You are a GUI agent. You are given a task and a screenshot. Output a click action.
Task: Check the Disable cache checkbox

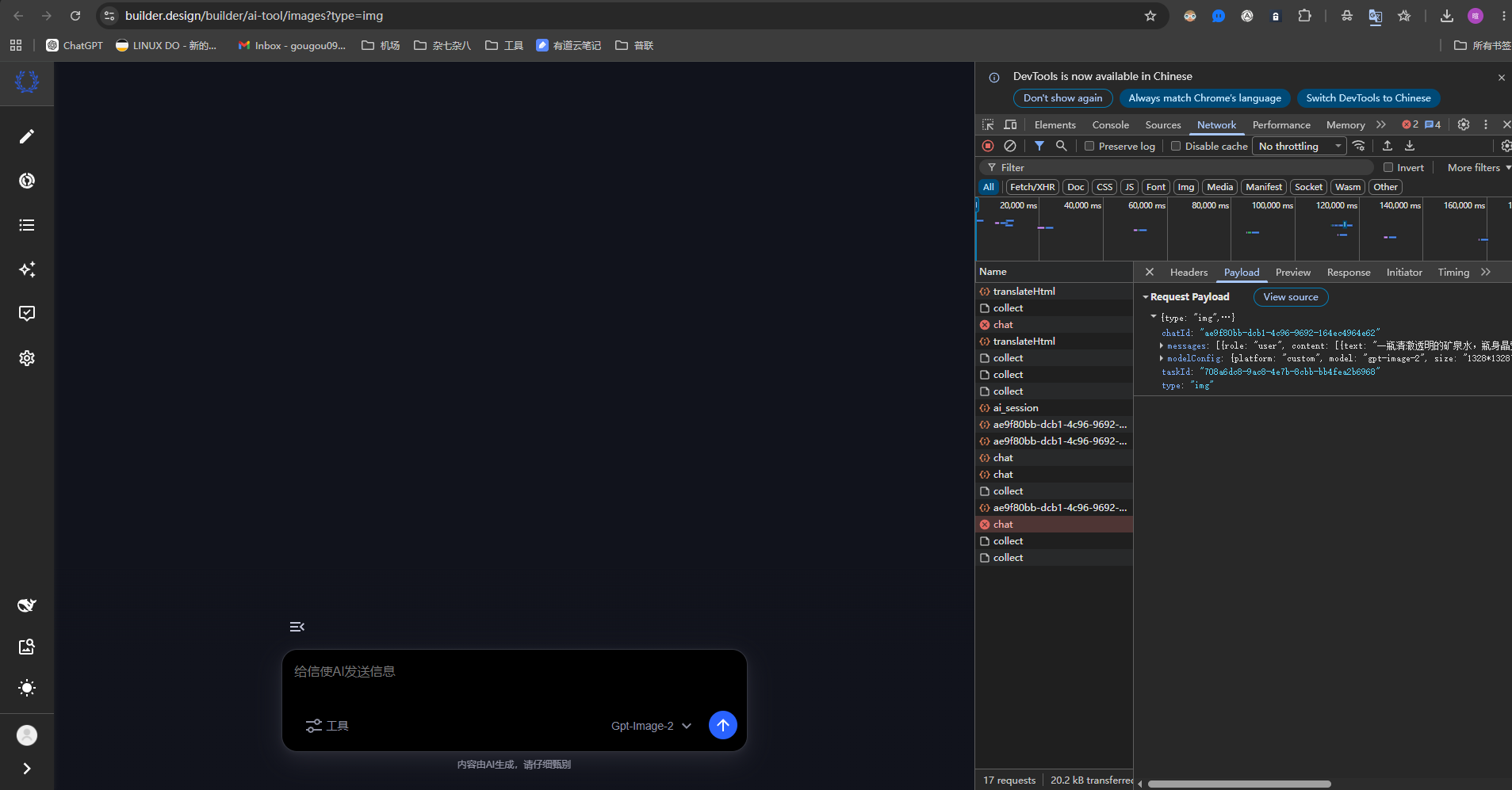[x=1176, y=146]
